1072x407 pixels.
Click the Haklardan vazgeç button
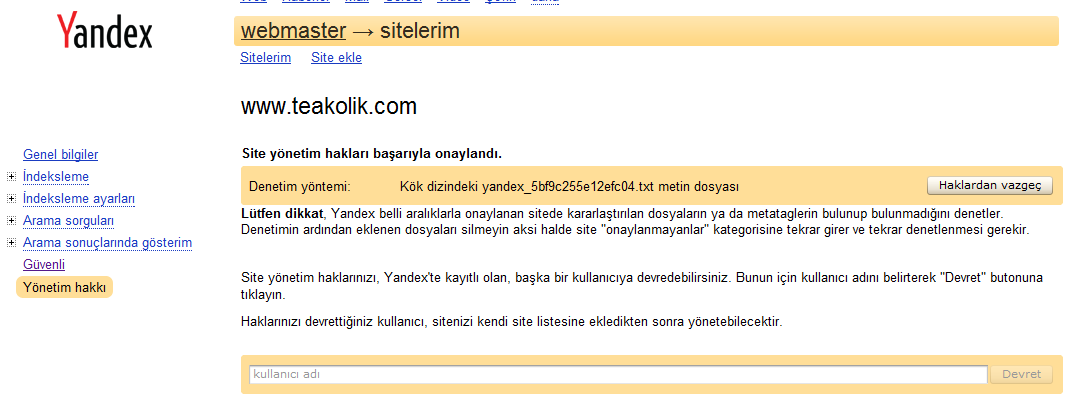pyautogui.click(x=989, y=185)
